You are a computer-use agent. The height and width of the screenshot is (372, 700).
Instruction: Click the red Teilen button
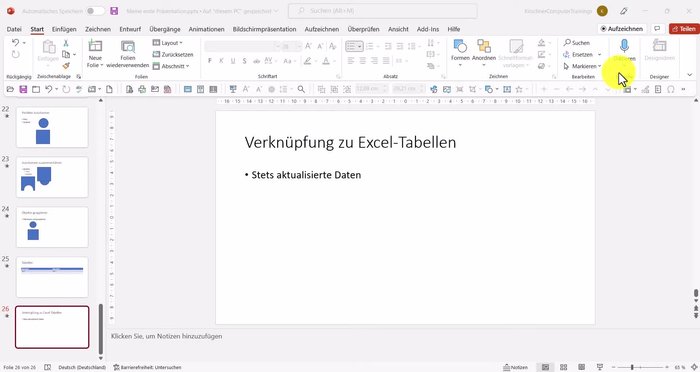coord(684,29)
